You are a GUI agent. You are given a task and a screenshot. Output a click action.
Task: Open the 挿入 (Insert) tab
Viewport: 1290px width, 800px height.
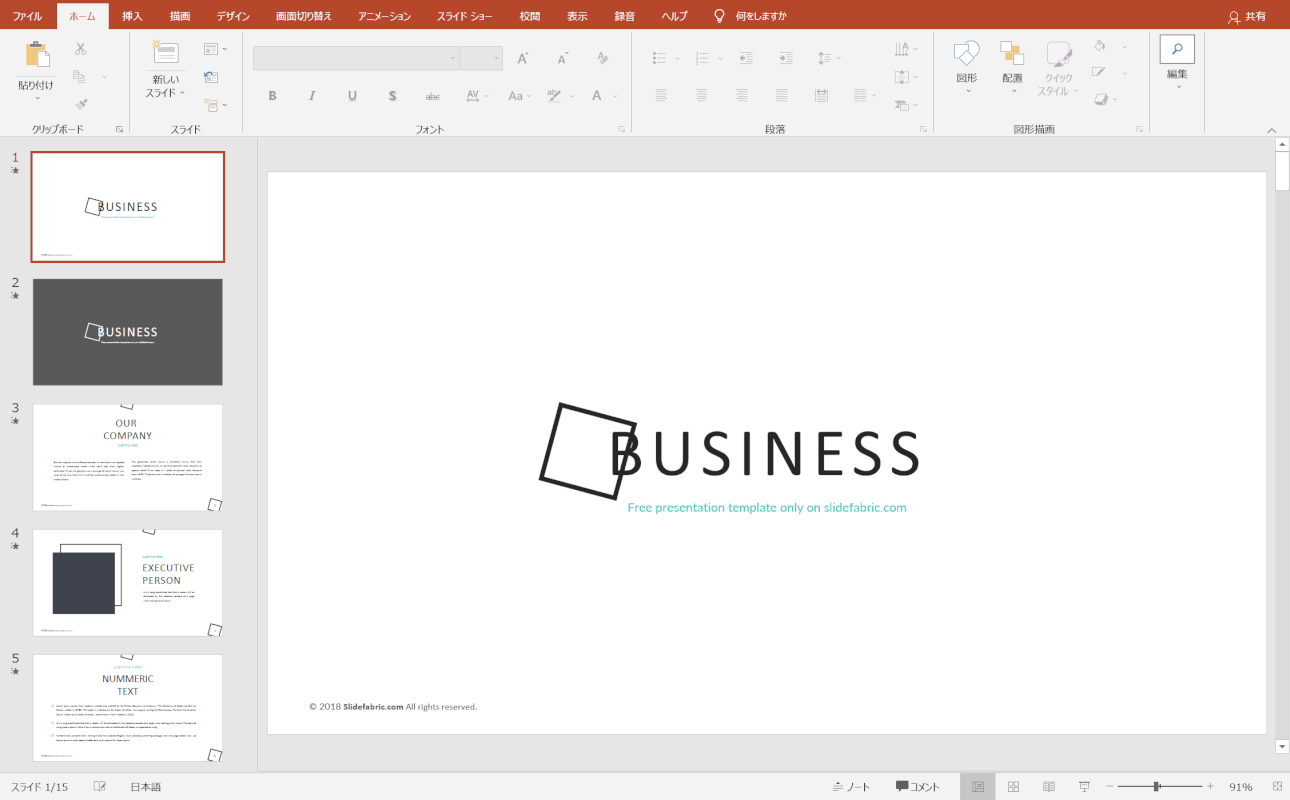[132, 16]
